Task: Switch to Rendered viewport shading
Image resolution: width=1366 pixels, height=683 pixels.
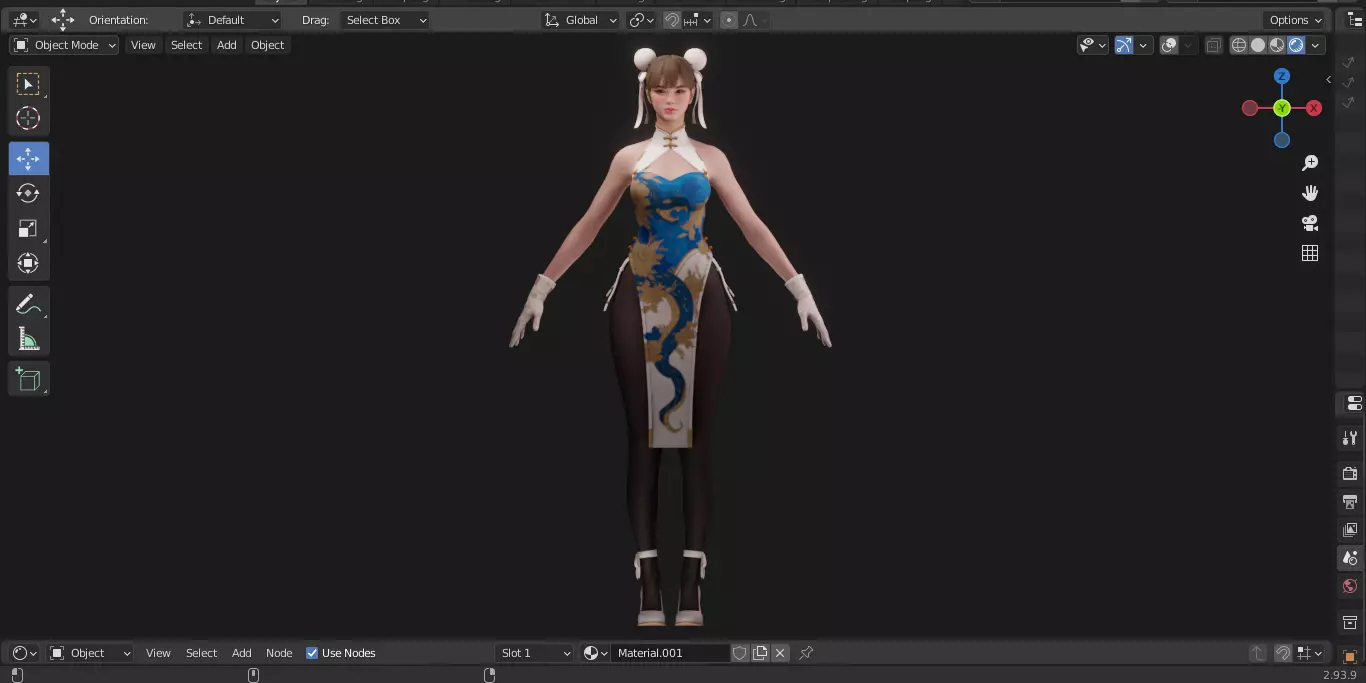Action: point(1296,45)
